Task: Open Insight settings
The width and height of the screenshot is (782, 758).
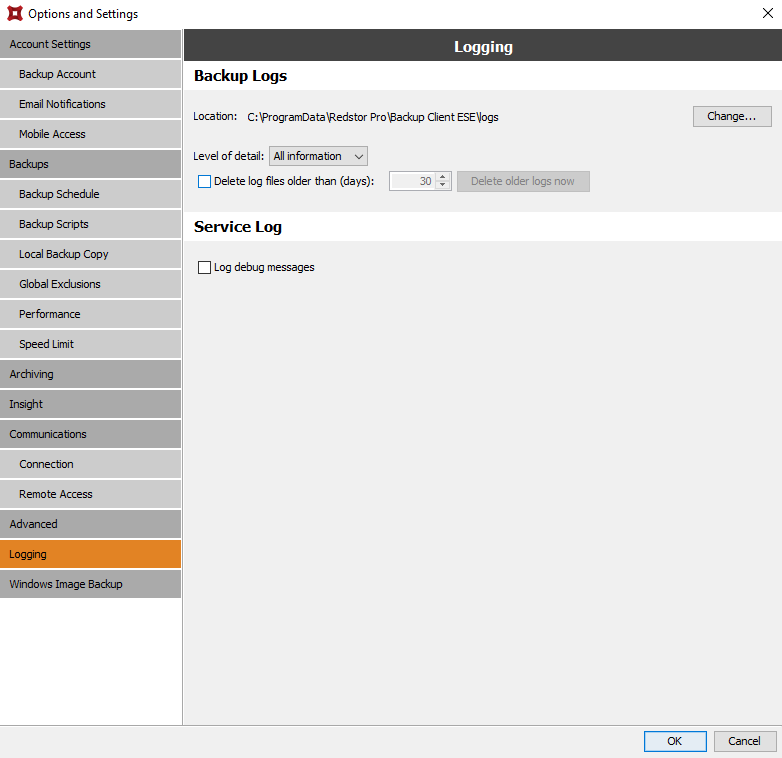Action: (x=90, y=404)
